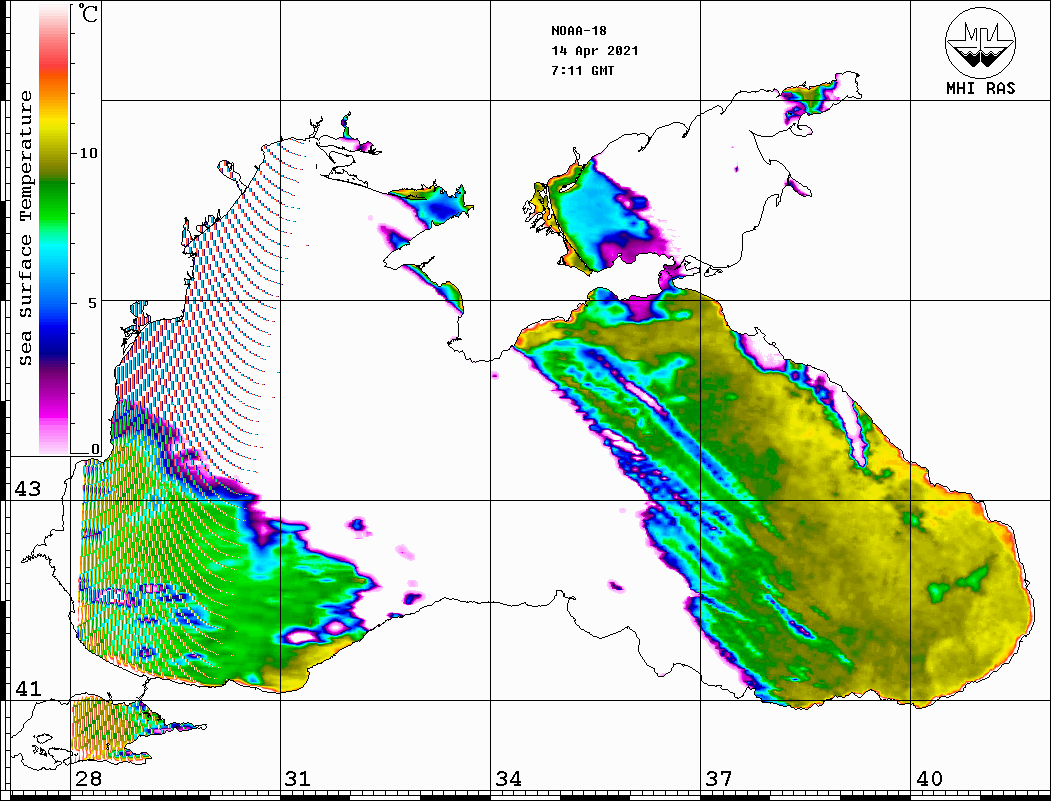The width and height of the screenshot is (1051, 801).
Task: Click the MHI RAS logo emblem
Action: (x=981, y=42)
